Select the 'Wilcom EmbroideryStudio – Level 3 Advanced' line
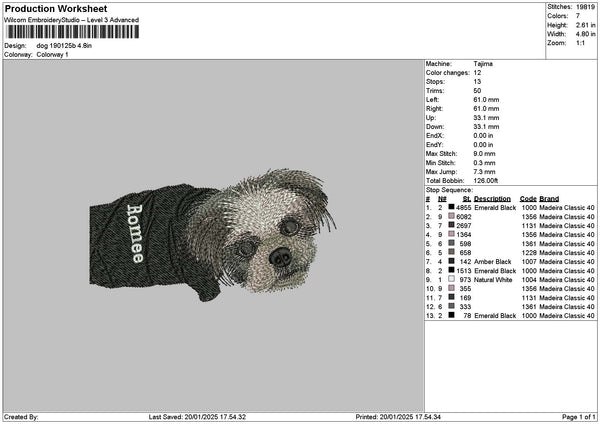Screen dimensions: 600x424 pyautogui.click(x=72, y=20)
